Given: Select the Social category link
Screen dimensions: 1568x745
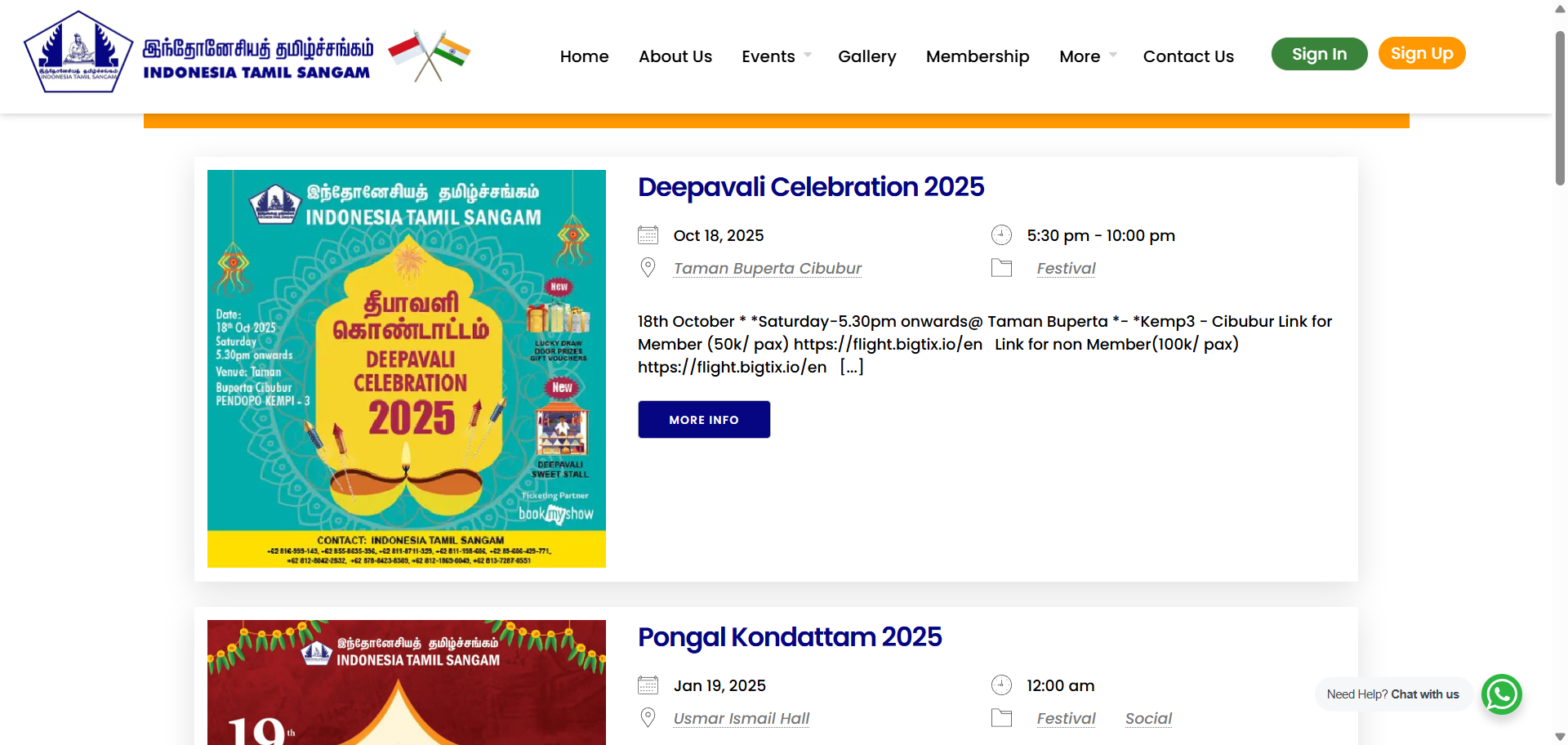Looking at the screenshot, I should tap(1148, 718).
